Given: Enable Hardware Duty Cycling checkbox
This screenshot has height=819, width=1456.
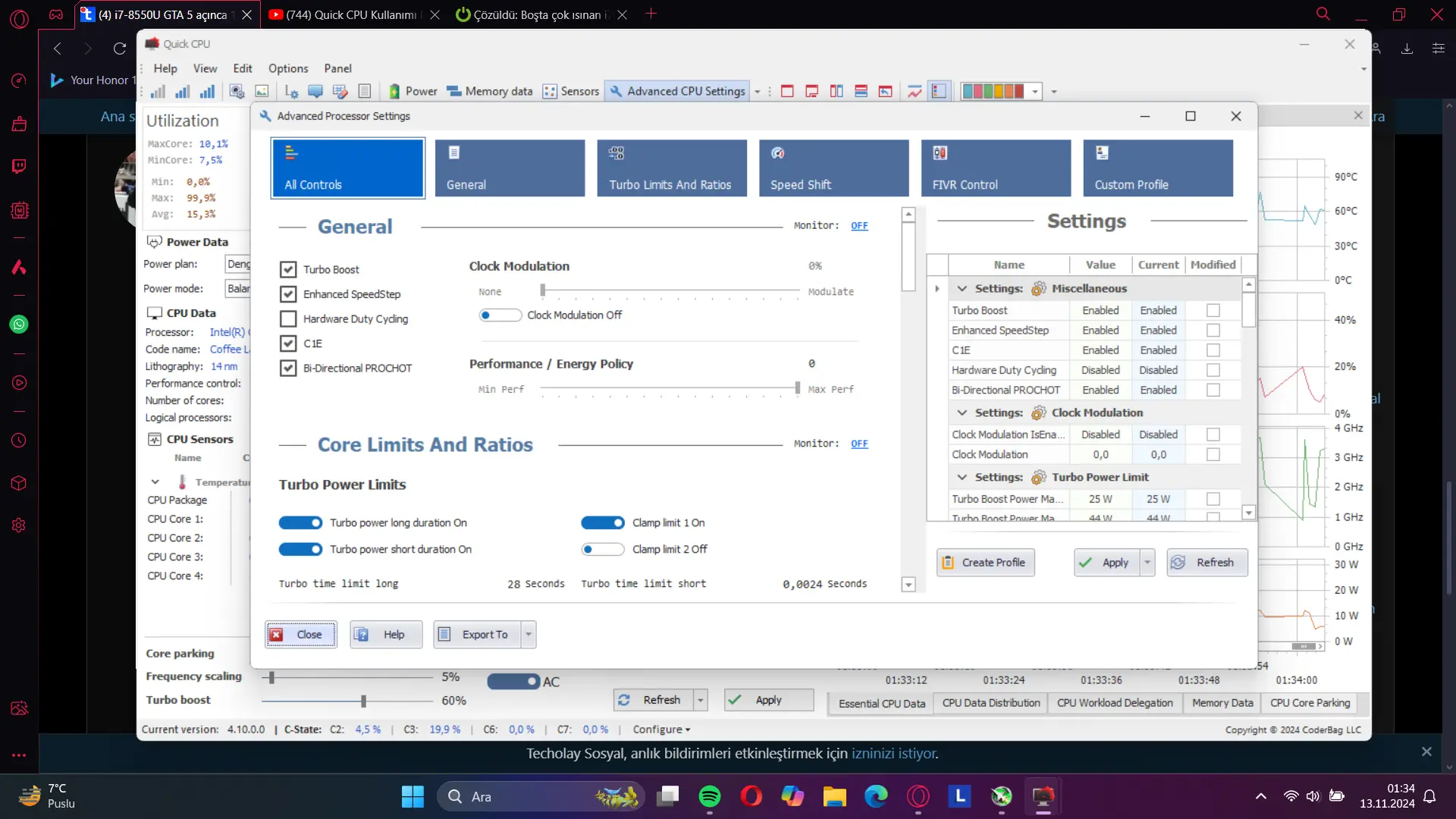Looking at the screenshot, I should point(288,318).
